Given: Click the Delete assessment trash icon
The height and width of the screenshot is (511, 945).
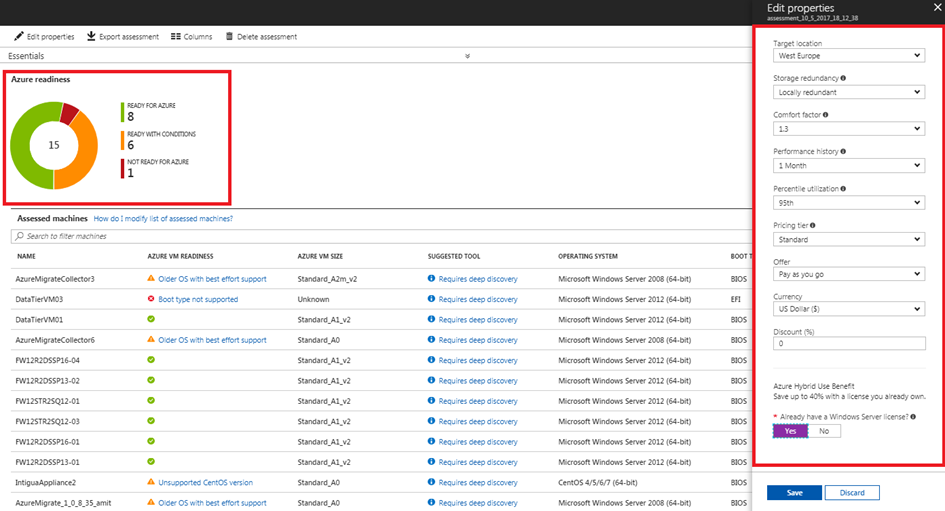Looking at the screenshot, I should pyautogui.click(x=229, y=36).
